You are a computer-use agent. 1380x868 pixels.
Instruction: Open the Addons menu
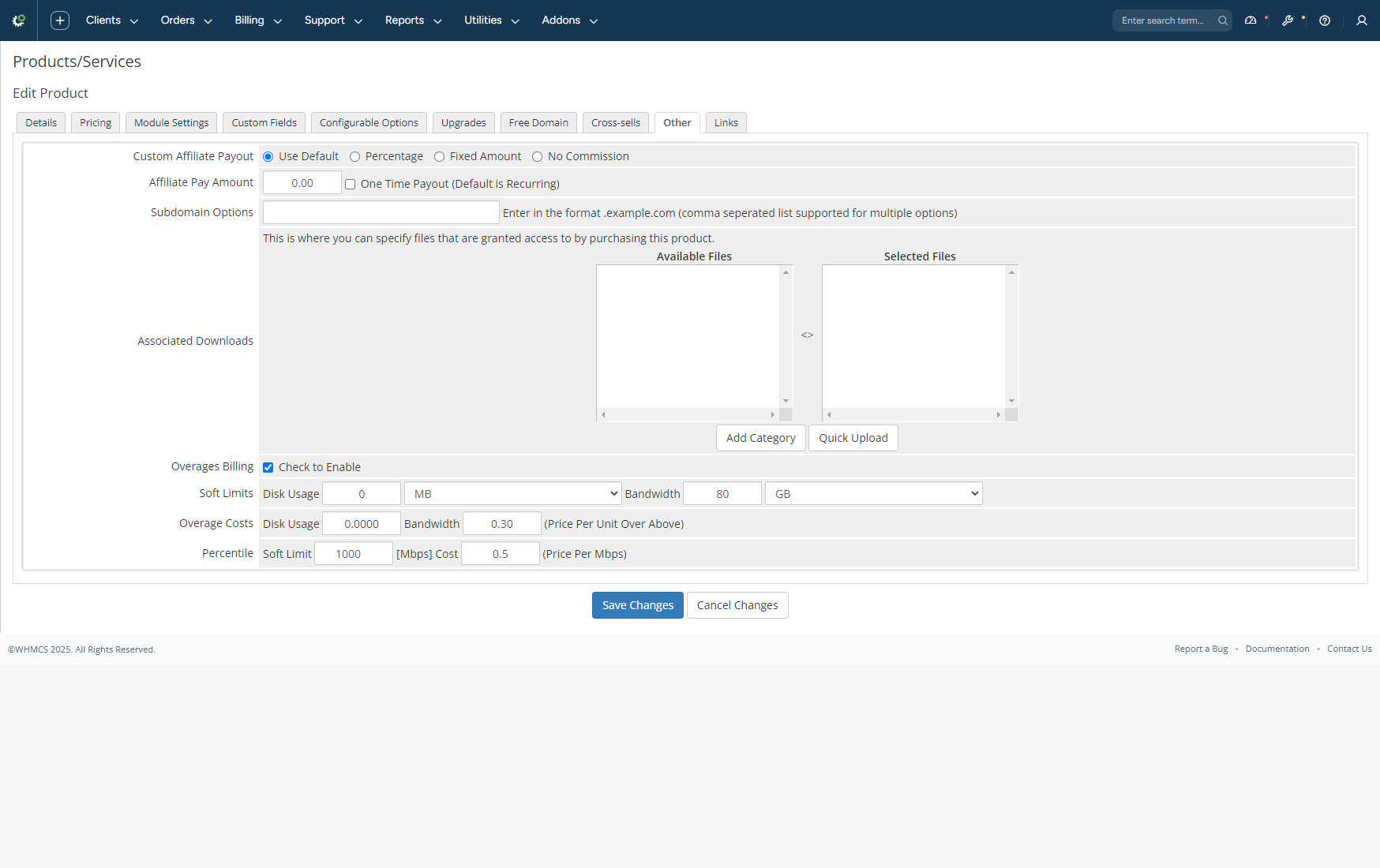[570, 21]
